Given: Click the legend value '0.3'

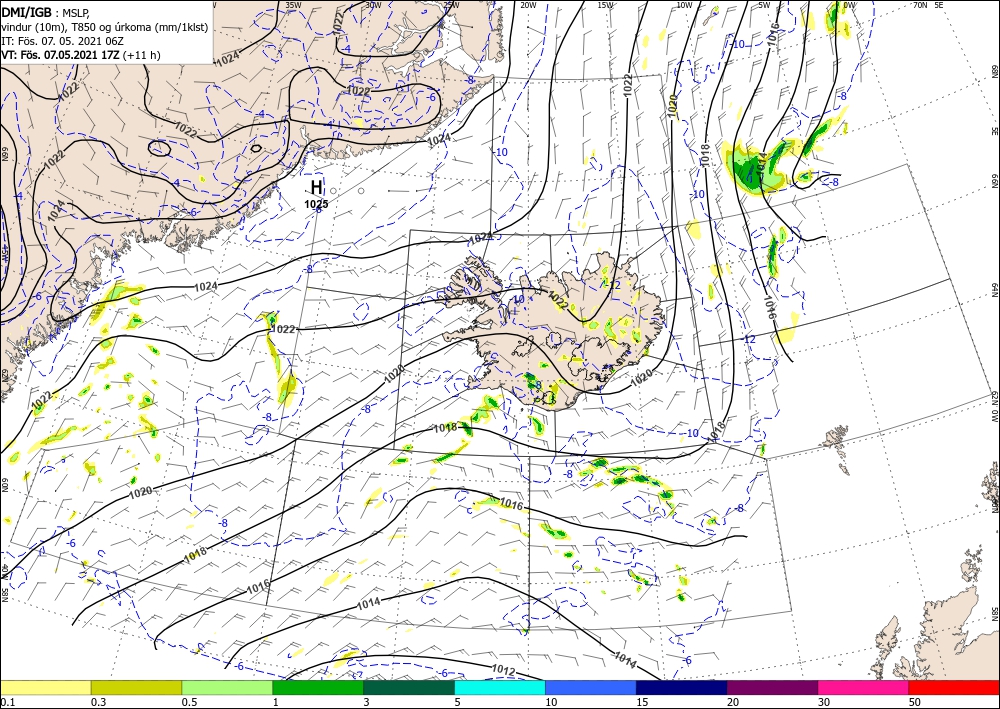Looking at the screenshot, I should tap(98, 702).
